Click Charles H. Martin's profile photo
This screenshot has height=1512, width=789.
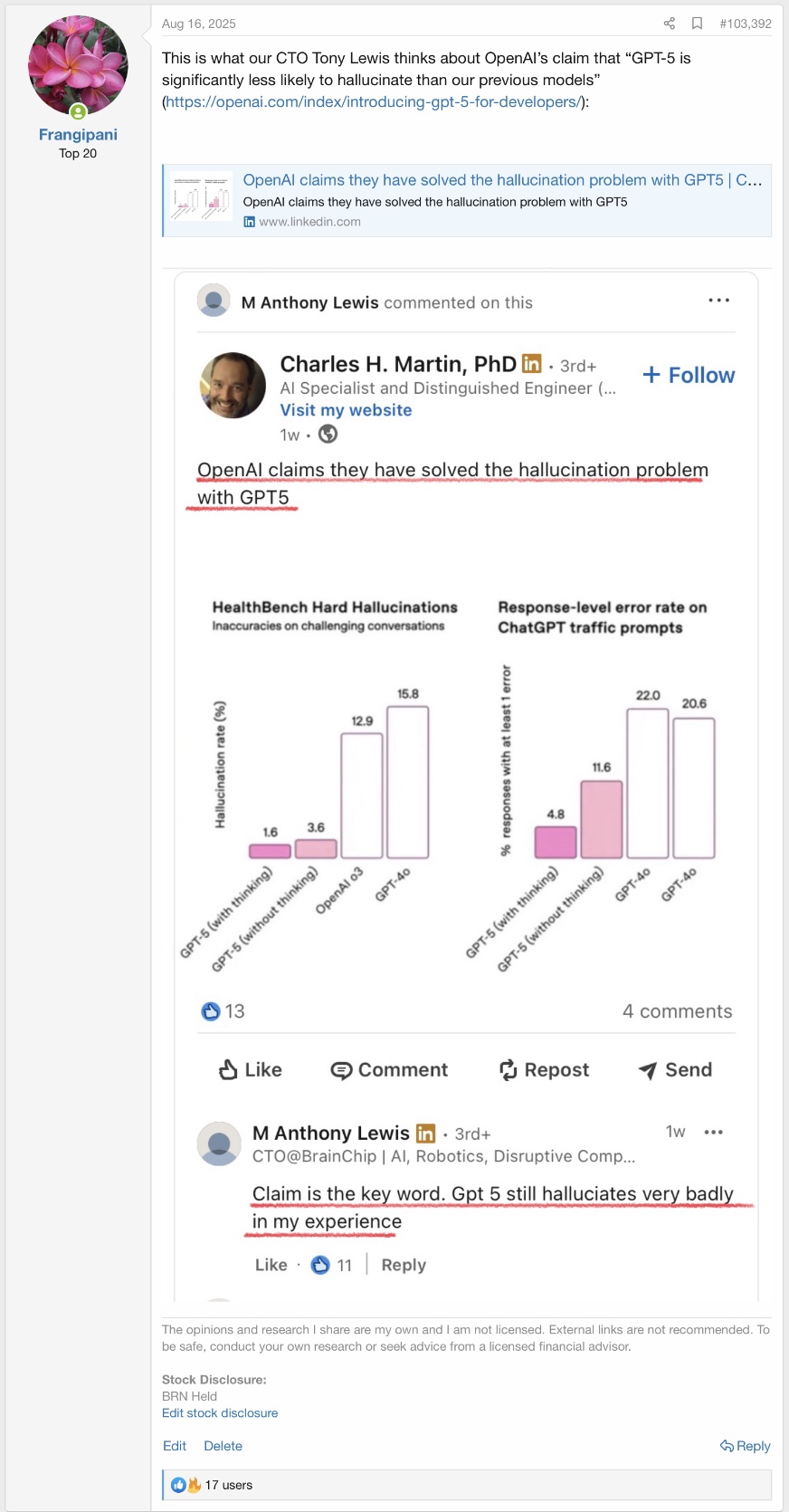click(x=233, y=386)
